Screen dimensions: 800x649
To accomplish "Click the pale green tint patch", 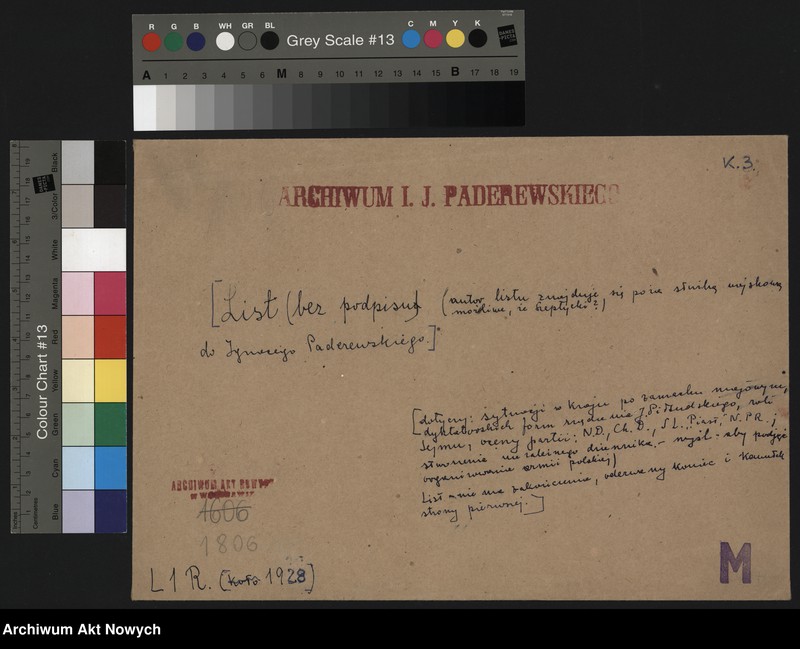I will click(x=78, y=425).
